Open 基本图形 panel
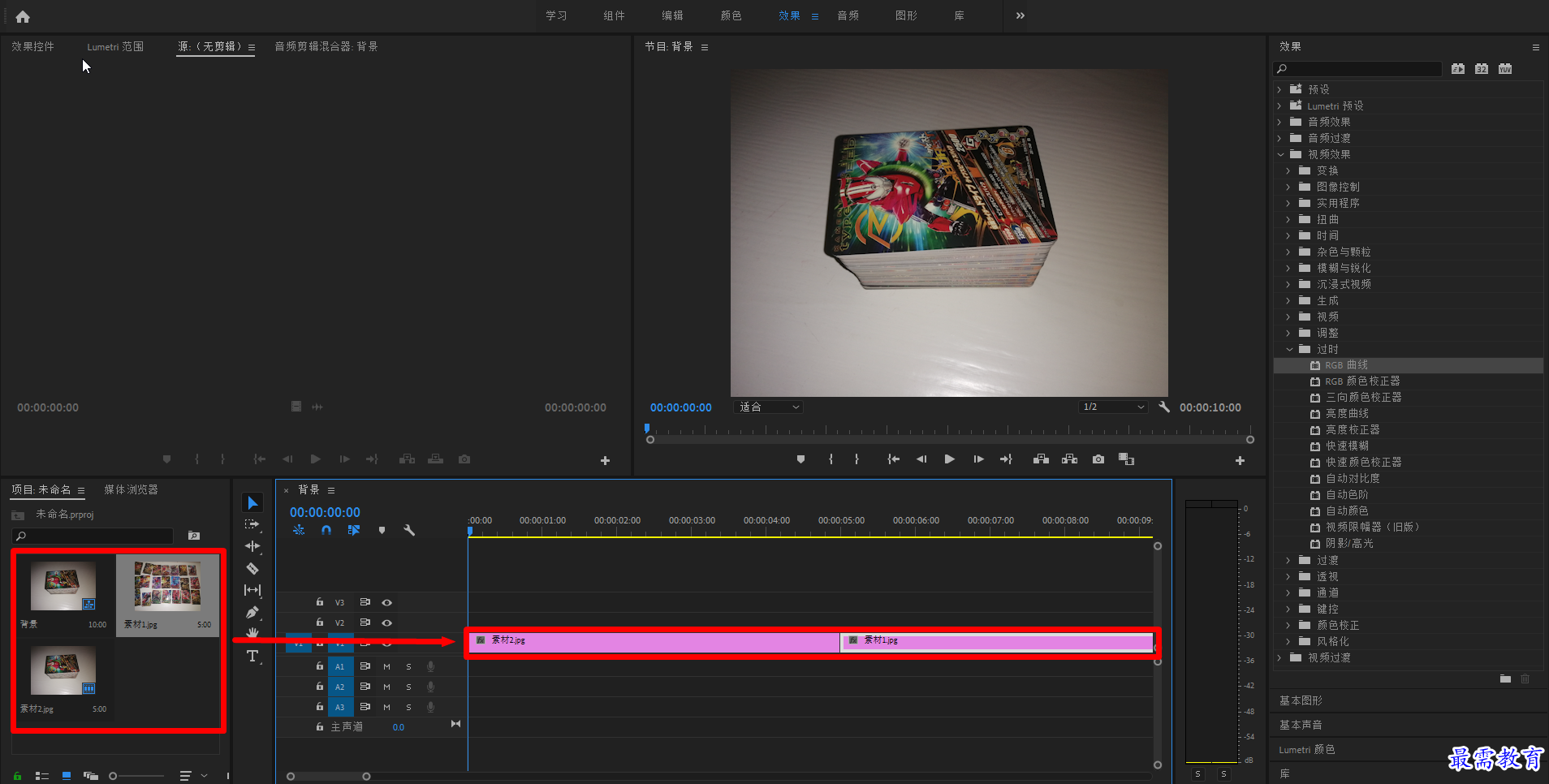The width and height of the screenshot is (1549, 784). click(x=1301, y=700)
